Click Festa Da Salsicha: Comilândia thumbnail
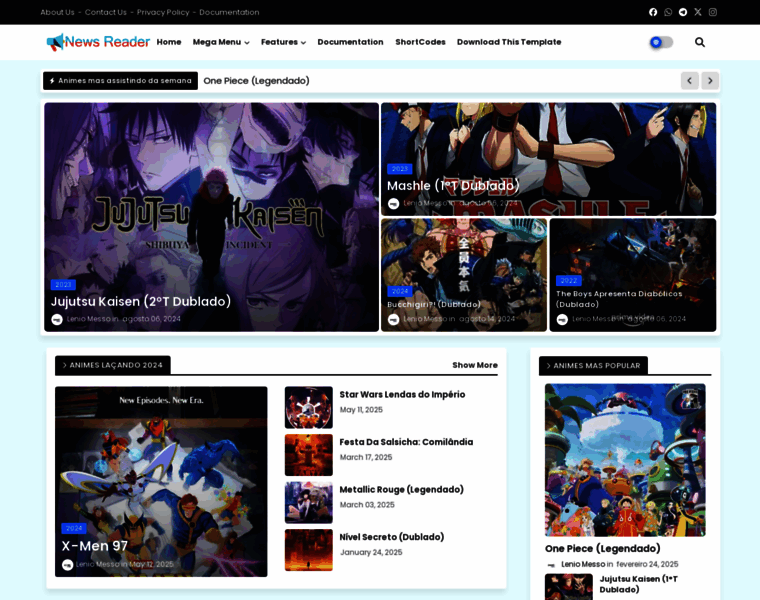The width and height of the screenshot is (760, 600). tap(309, 455)
